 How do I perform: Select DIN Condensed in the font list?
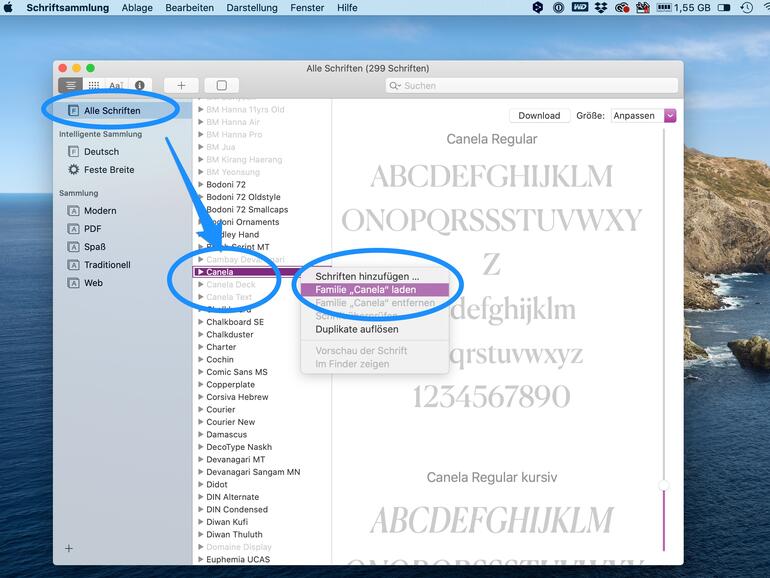pos(237,509)
